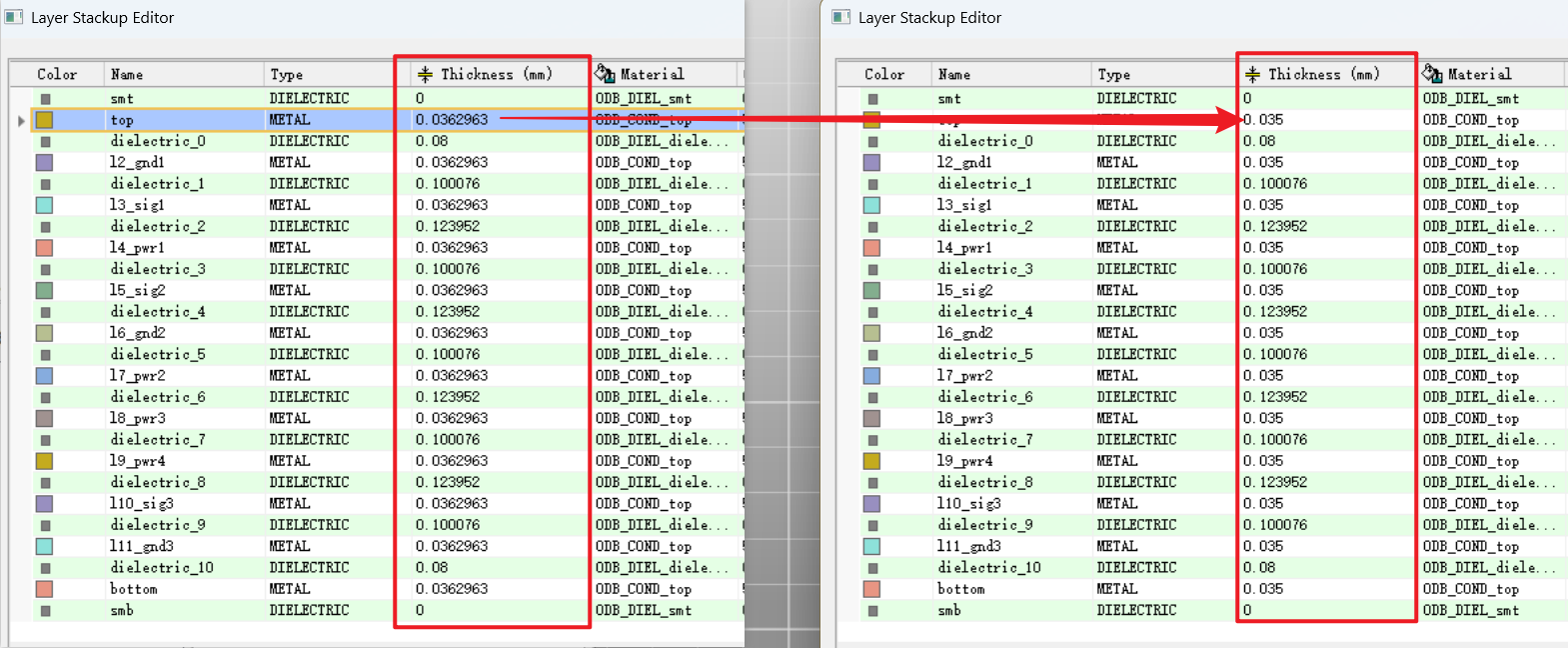This screenshot has height=648, width=1568.
Task: Click smt DIELECTRIC type in right window
Action: (1137, 99)
